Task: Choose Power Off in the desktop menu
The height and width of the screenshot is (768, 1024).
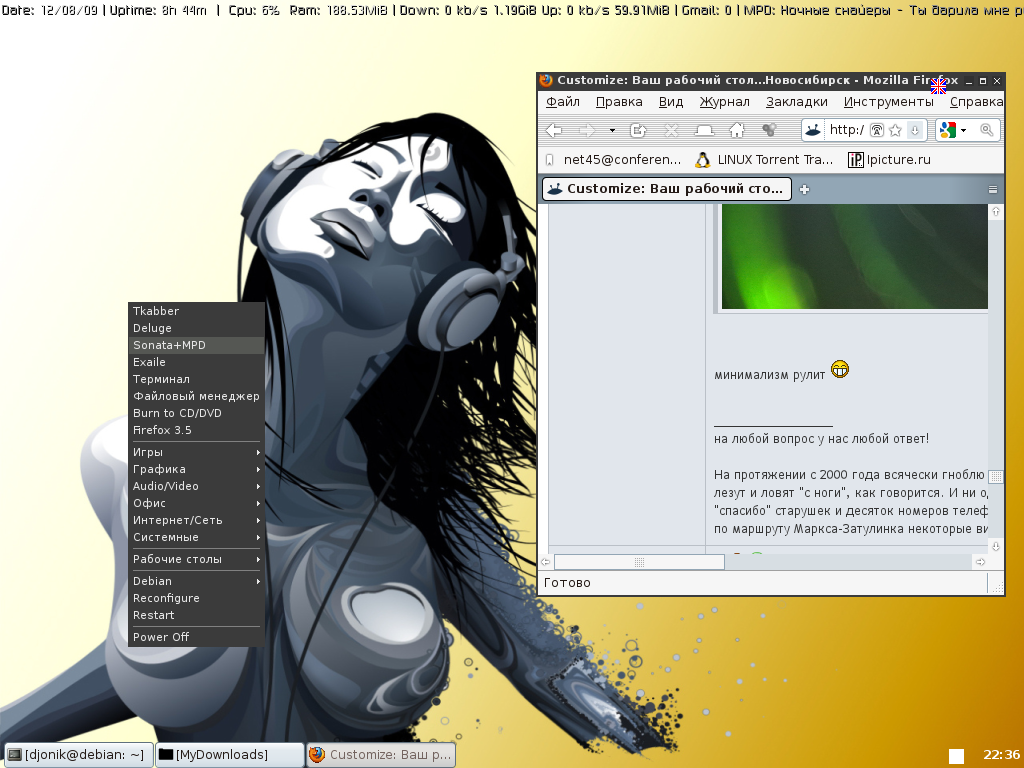Action: click(x=196, y=637)
